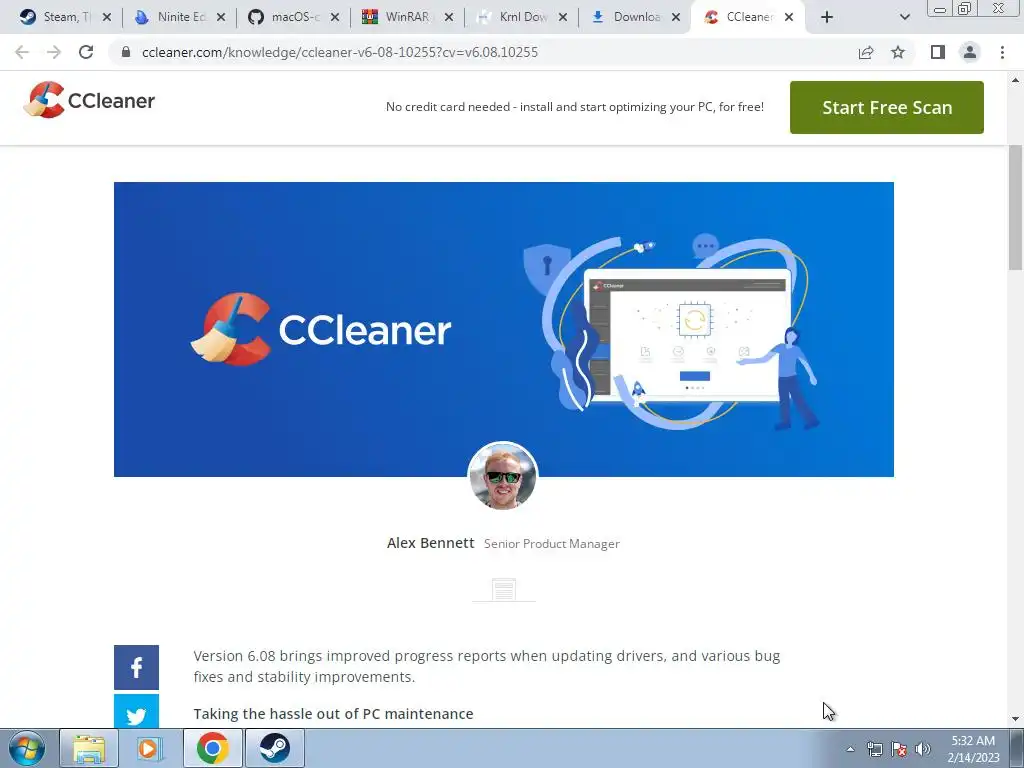Click the taskbar clock and date
Image resolution: width=1024 pixels, height=768 pixels.
click(x=973, y=749)
